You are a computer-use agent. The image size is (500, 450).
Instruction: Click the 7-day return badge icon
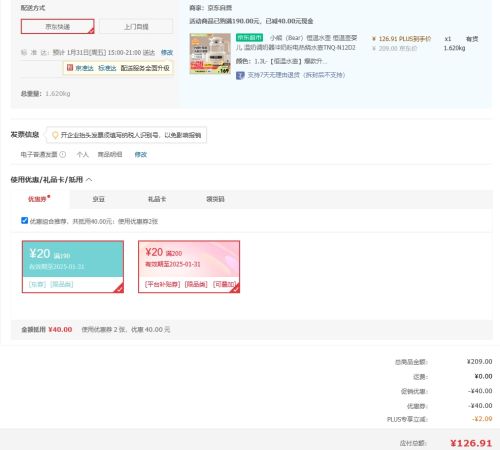(240, 75)
